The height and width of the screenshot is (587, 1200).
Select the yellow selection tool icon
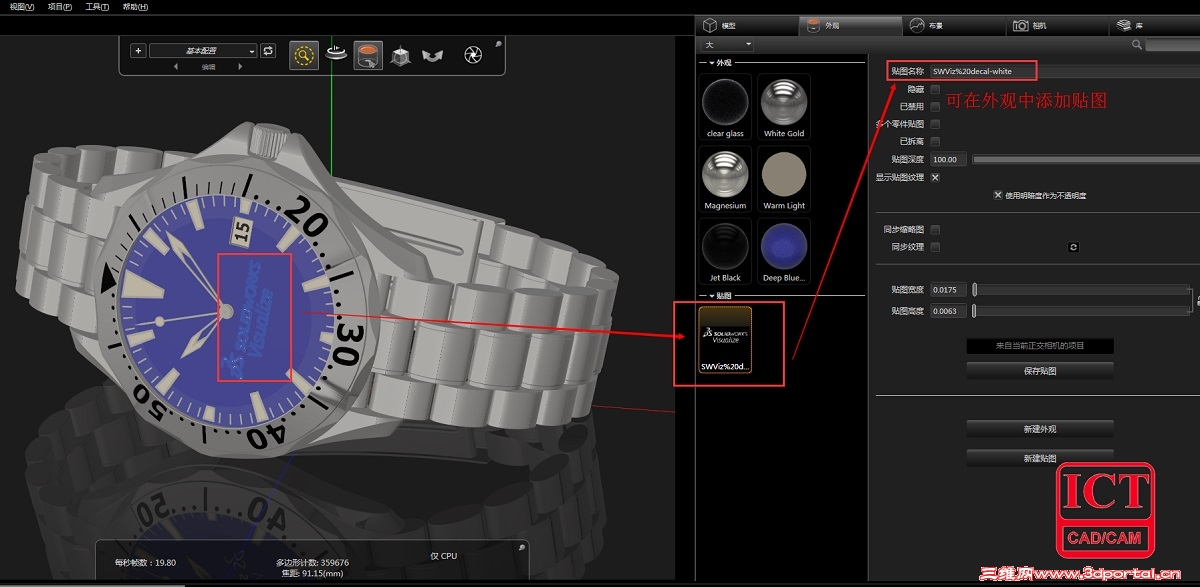pos(304,55)
